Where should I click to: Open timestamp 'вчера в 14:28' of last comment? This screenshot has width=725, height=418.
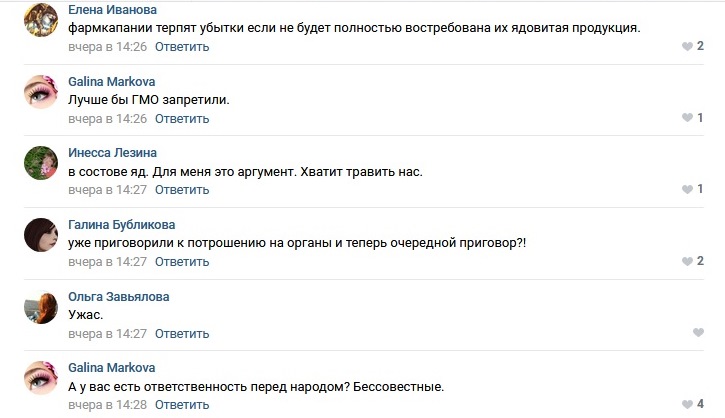point(107,405)
